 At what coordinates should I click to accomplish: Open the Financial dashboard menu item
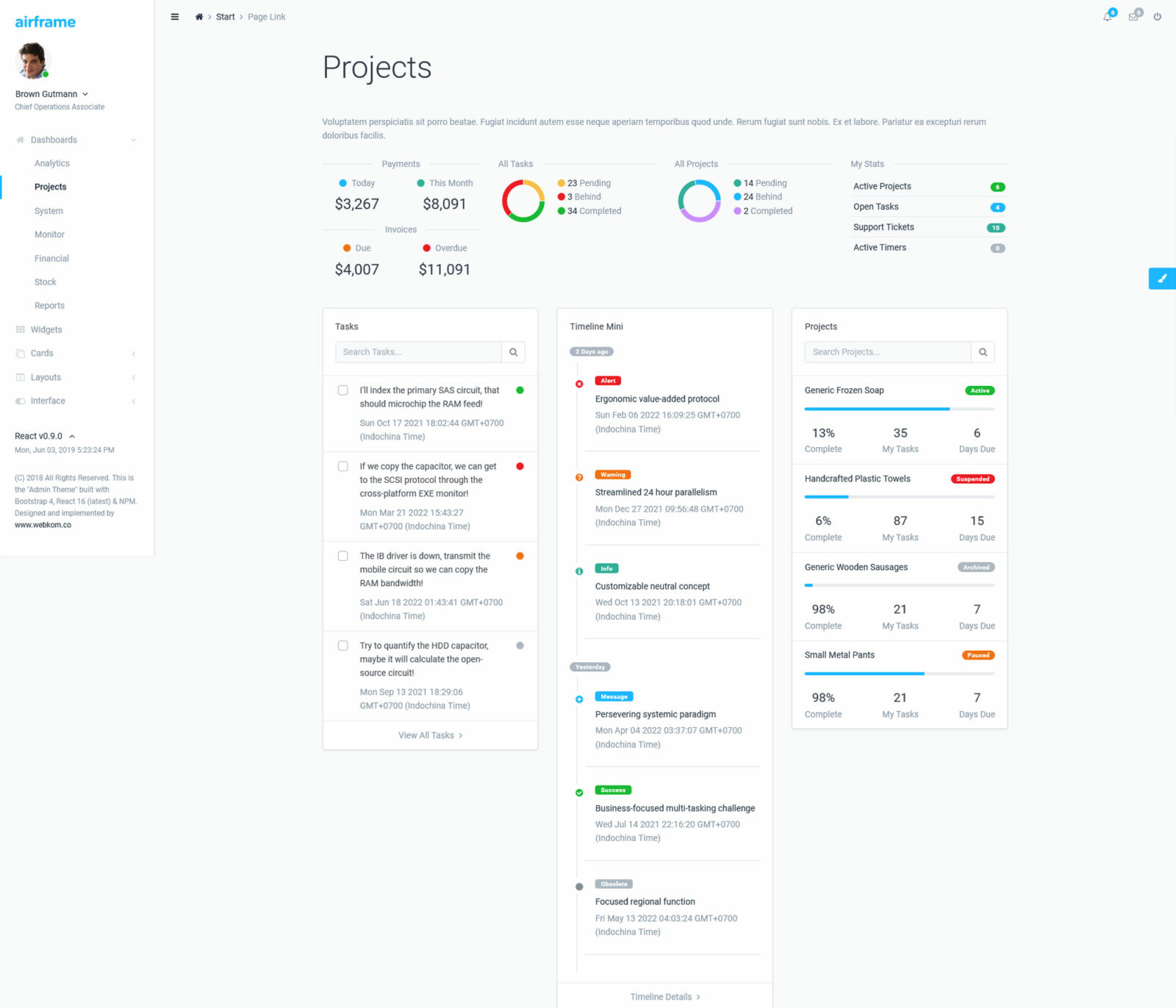pyautogui.click(x=51, y=258)
